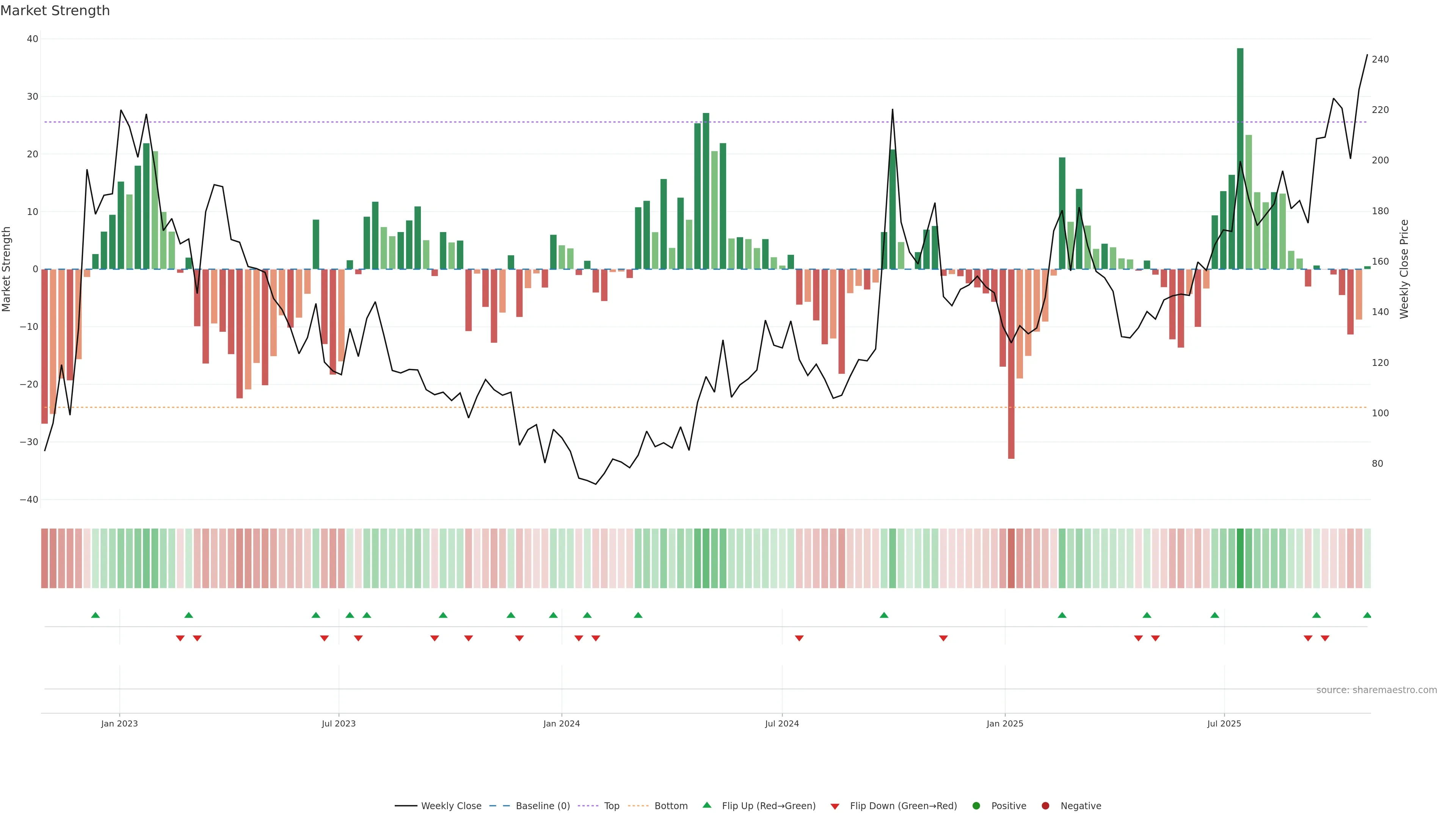
Task: Click the Weekly Close Price axis title
Action: click(1404, 269)
